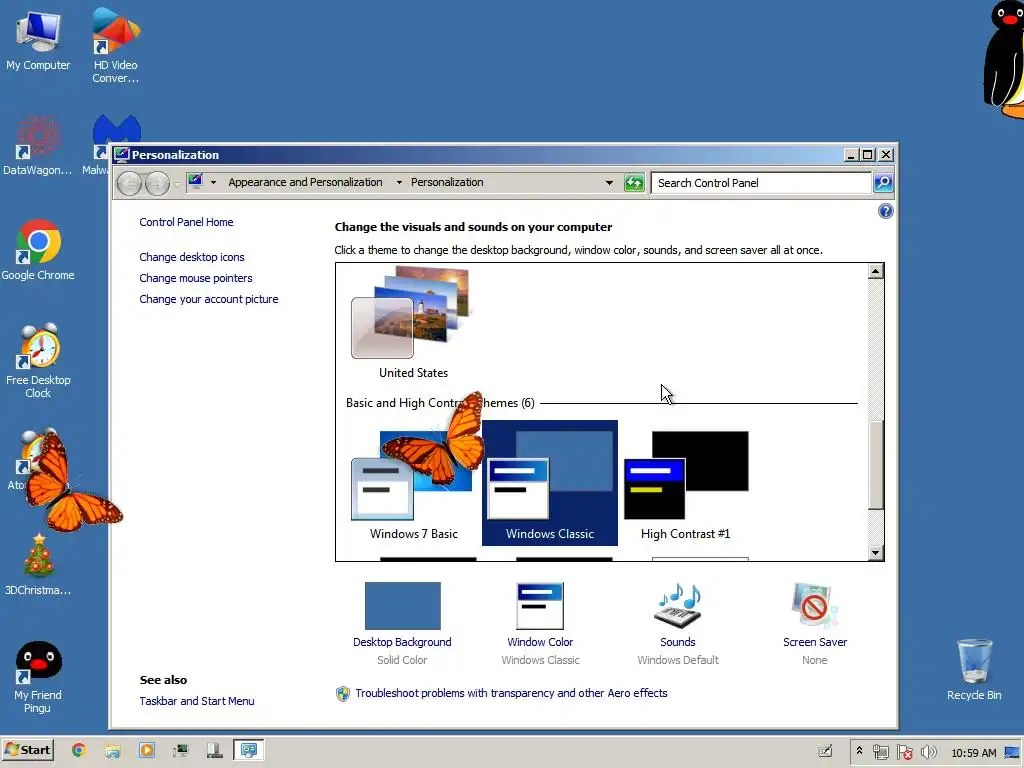Image resolution: width=1024 pixels, height=768 pixels.
Task: Click the computer taskbar icon beside the media player
Action: (181, 750)
